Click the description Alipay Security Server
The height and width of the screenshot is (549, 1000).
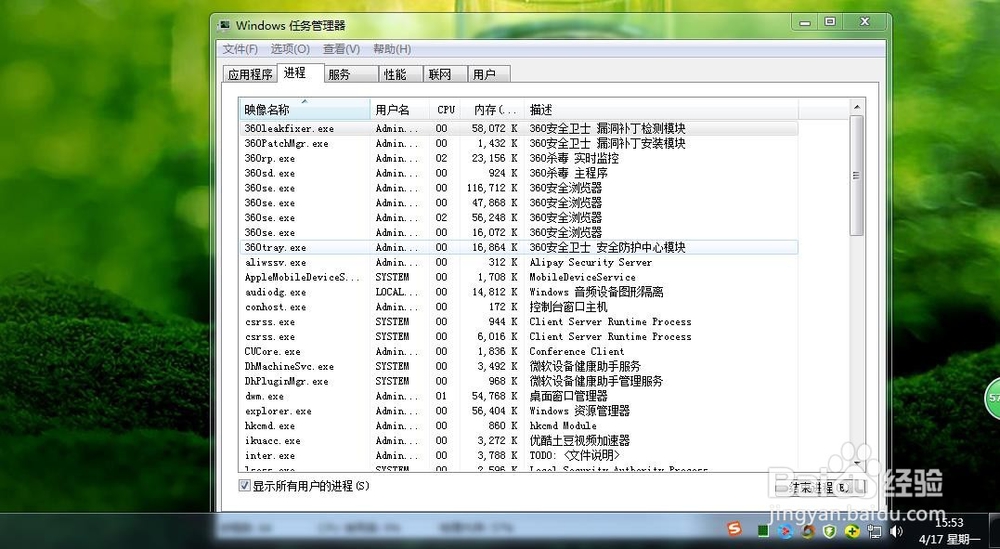(591, 262)
